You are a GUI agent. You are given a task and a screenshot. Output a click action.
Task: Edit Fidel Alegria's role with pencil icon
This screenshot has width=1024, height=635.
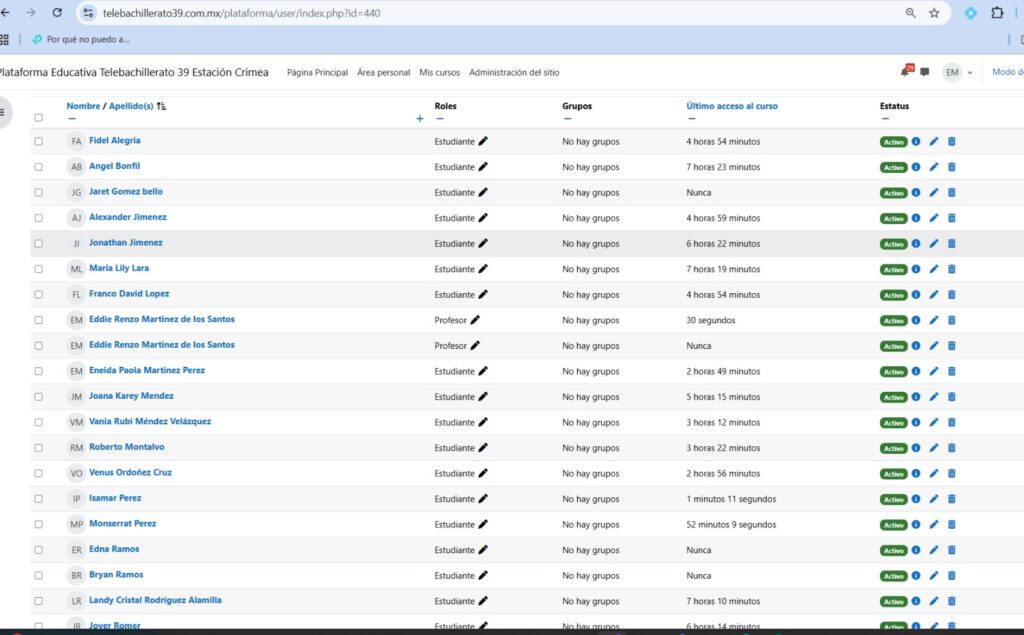tap(483, 141)
